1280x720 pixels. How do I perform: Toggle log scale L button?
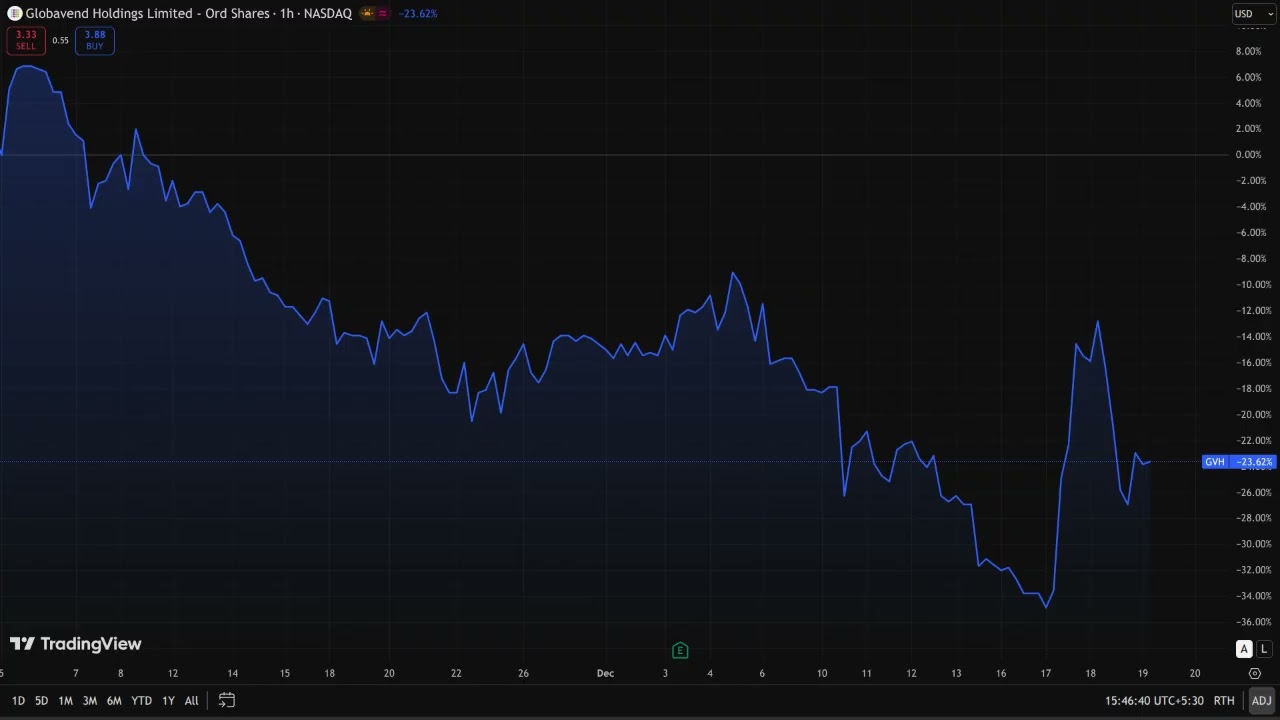[1264, 649]
